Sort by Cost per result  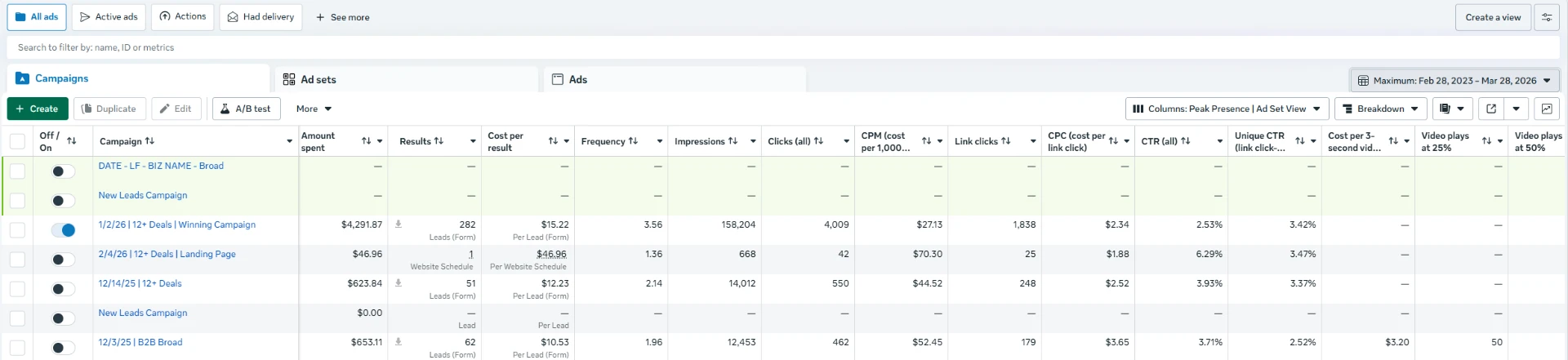[x=553, y=141]
